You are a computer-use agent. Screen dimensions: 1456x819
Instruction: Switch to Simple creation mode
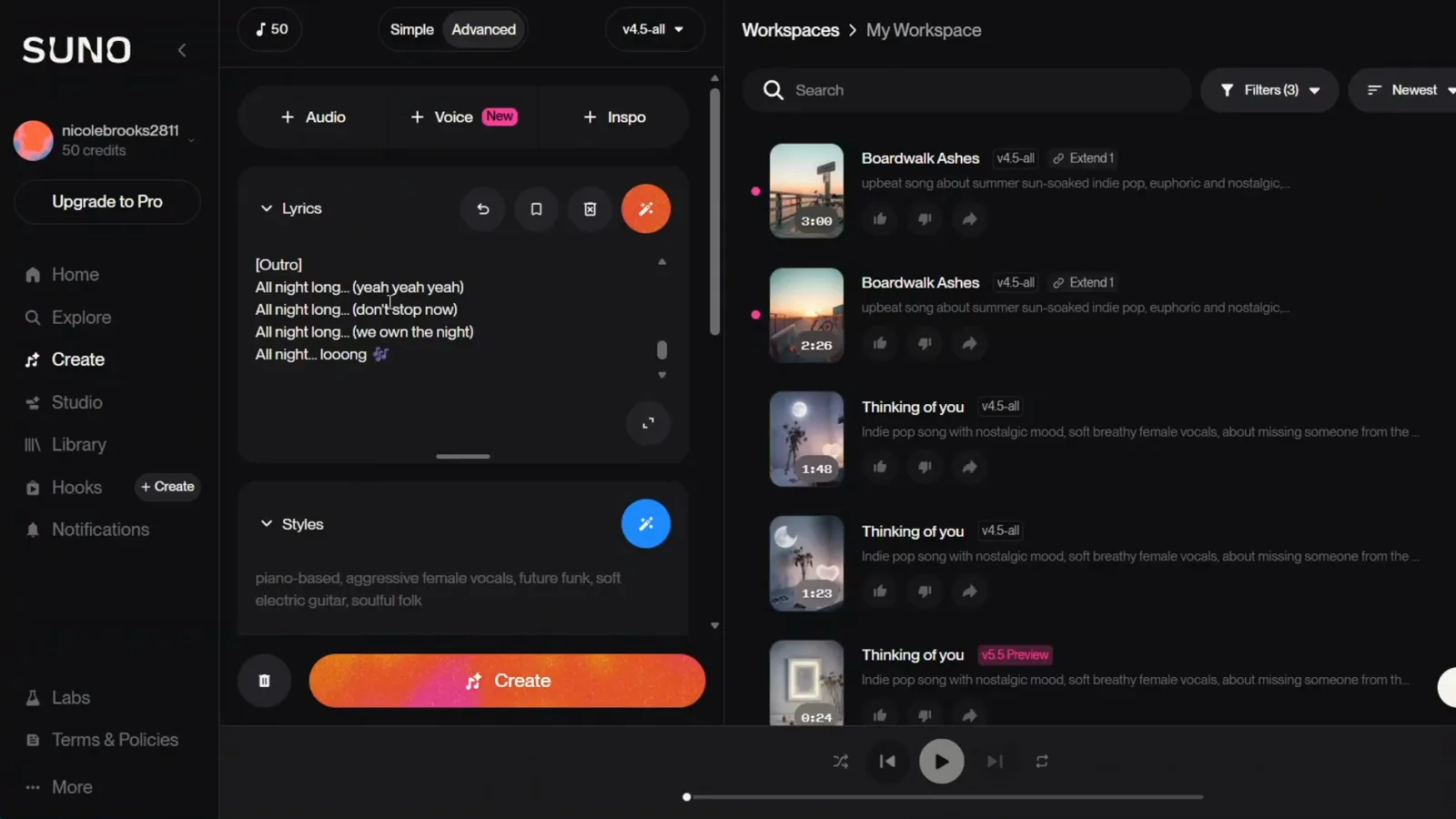[x=411, y=29]
